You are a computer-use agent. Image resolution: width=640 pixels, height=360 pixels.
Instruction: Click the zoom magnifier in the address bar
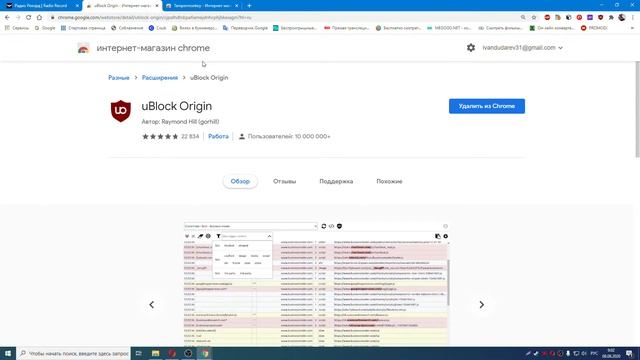click(523, 18)
